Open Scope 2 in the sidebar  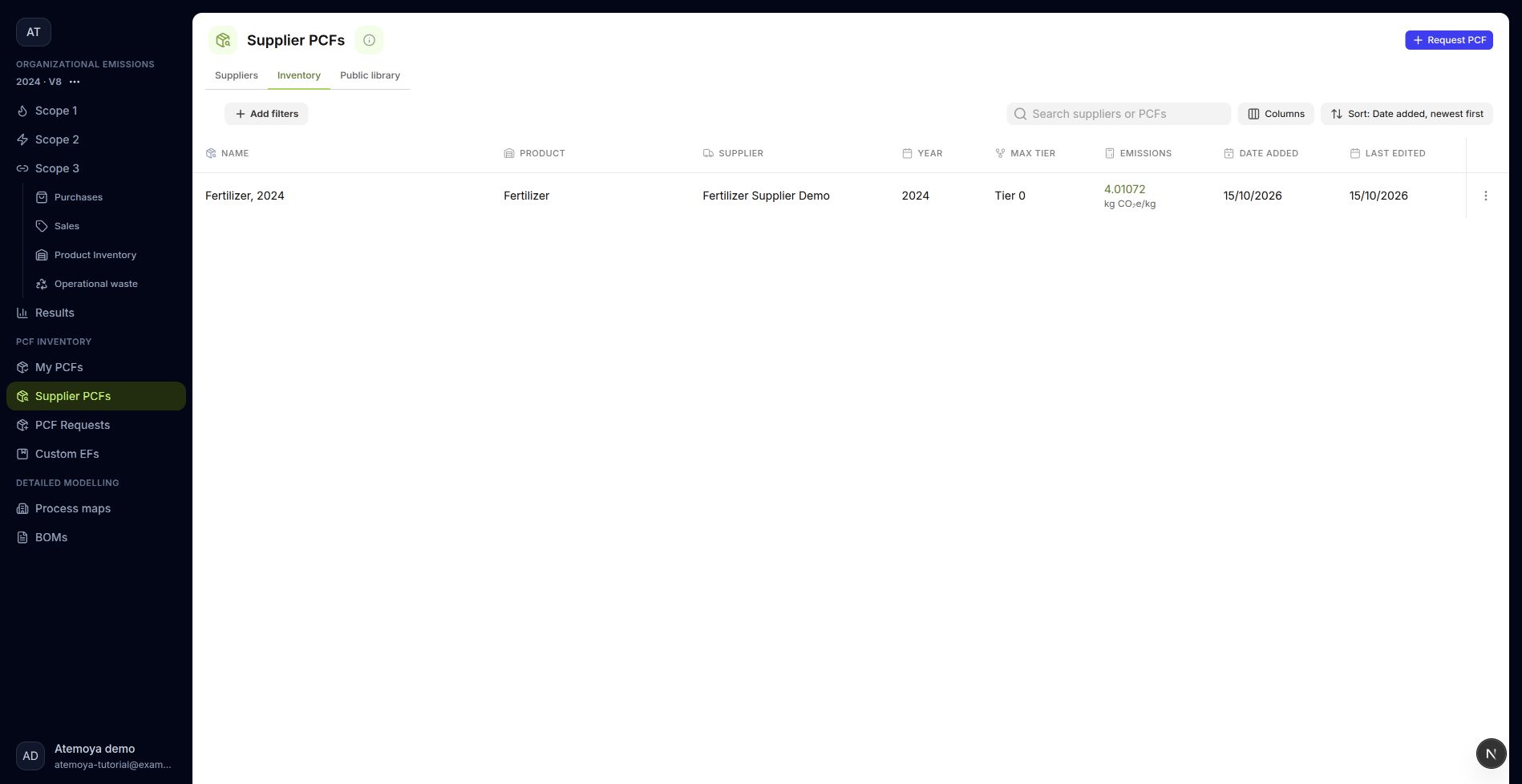96,139
